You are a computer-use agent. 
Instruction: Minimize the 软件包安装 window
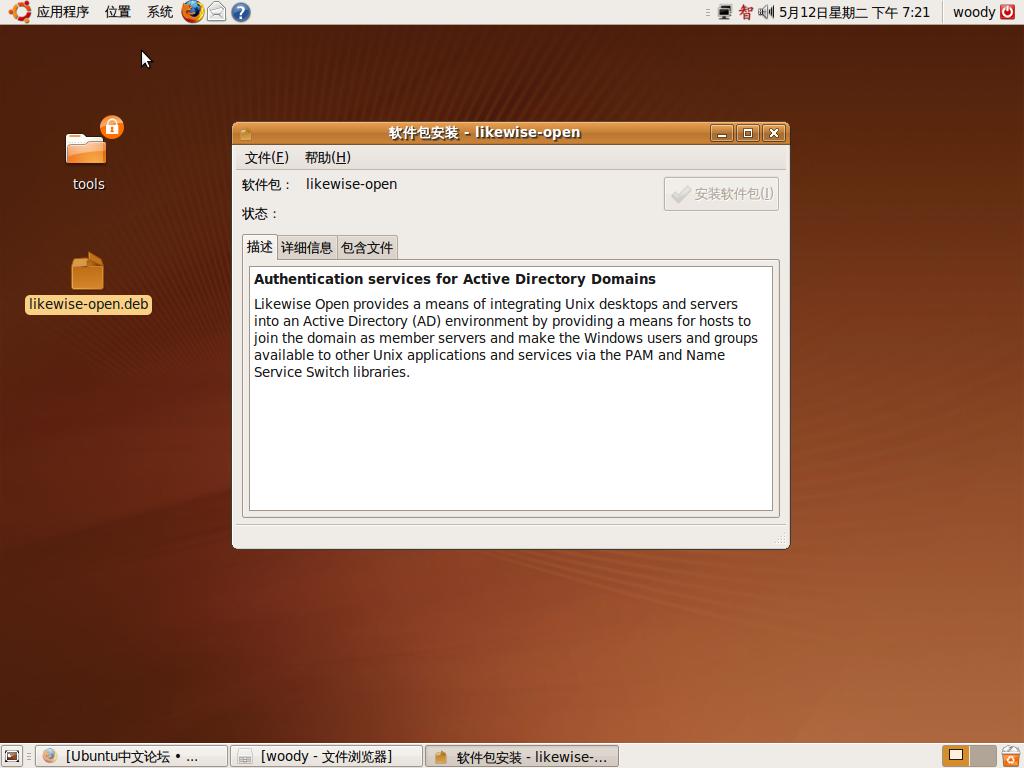click(x=722, y=133)
